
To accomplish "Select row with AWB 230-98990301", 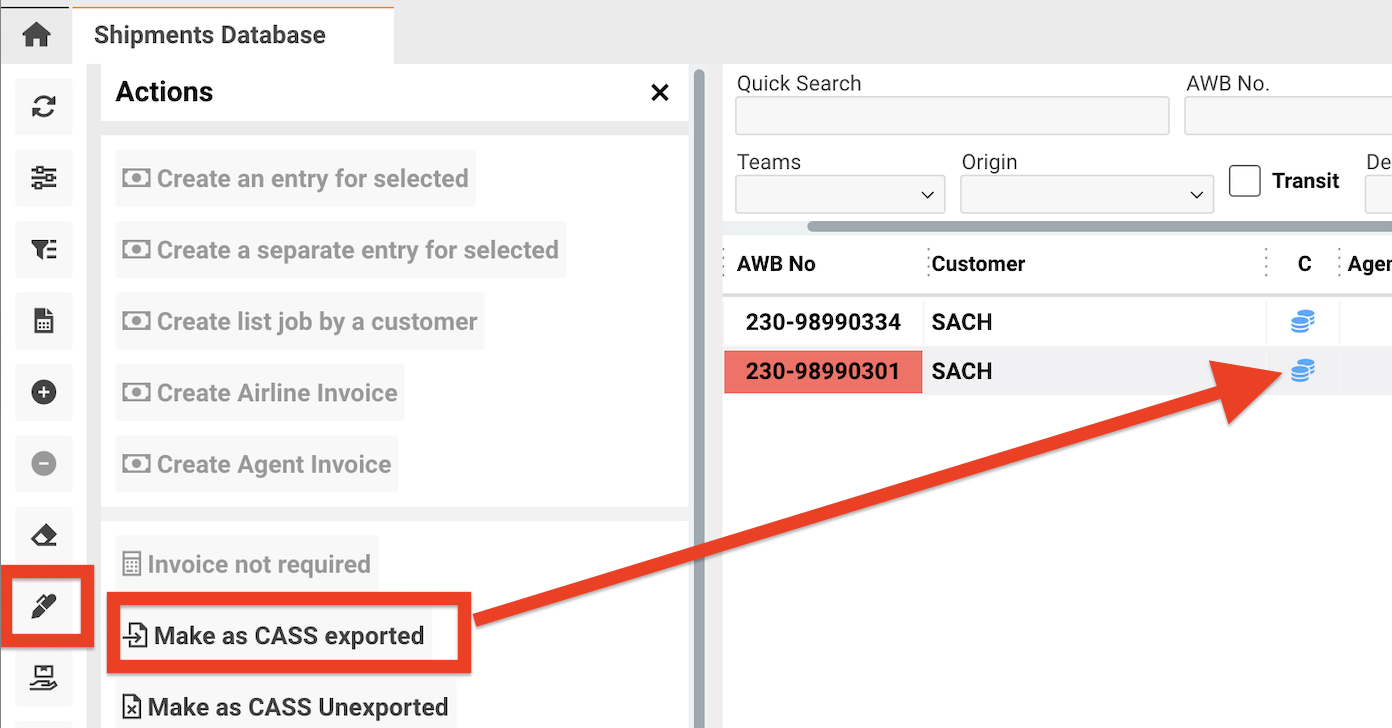I will [x=823, y=371].
